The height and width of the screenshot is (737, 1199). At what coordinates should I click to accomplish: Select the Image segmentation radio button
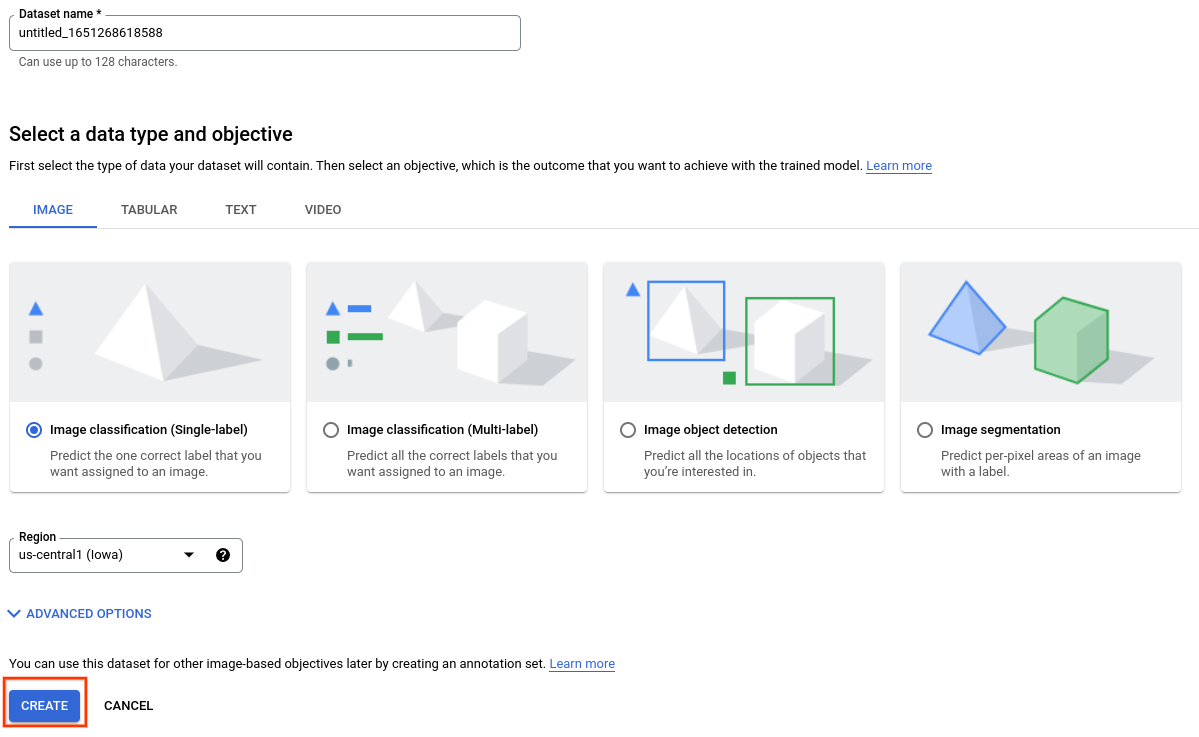click(924, 430)
